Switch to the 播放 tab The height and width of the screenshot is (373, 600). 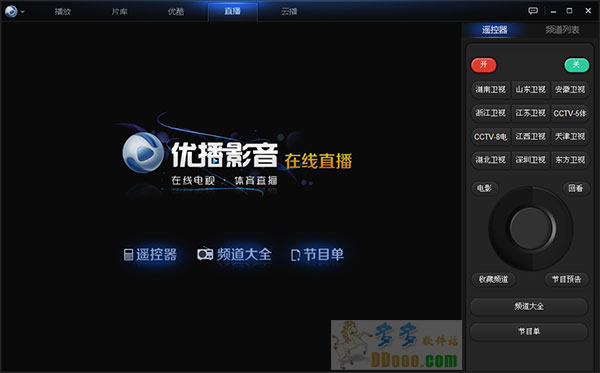pyautogui.click(x=63, y=11)
